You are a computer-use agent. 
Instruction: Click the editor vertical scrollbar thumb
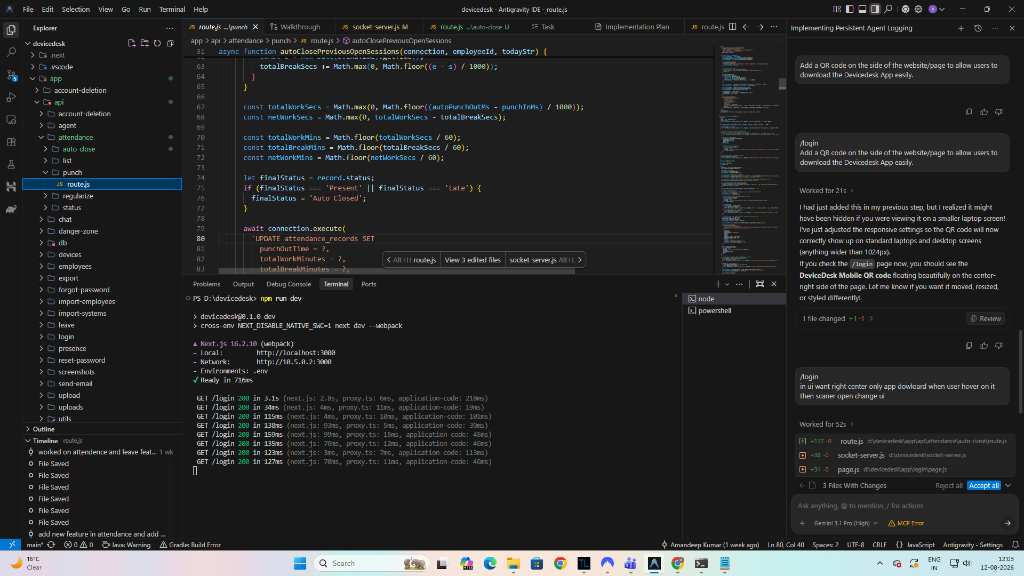pyautogui.click(x=782, y=84)
